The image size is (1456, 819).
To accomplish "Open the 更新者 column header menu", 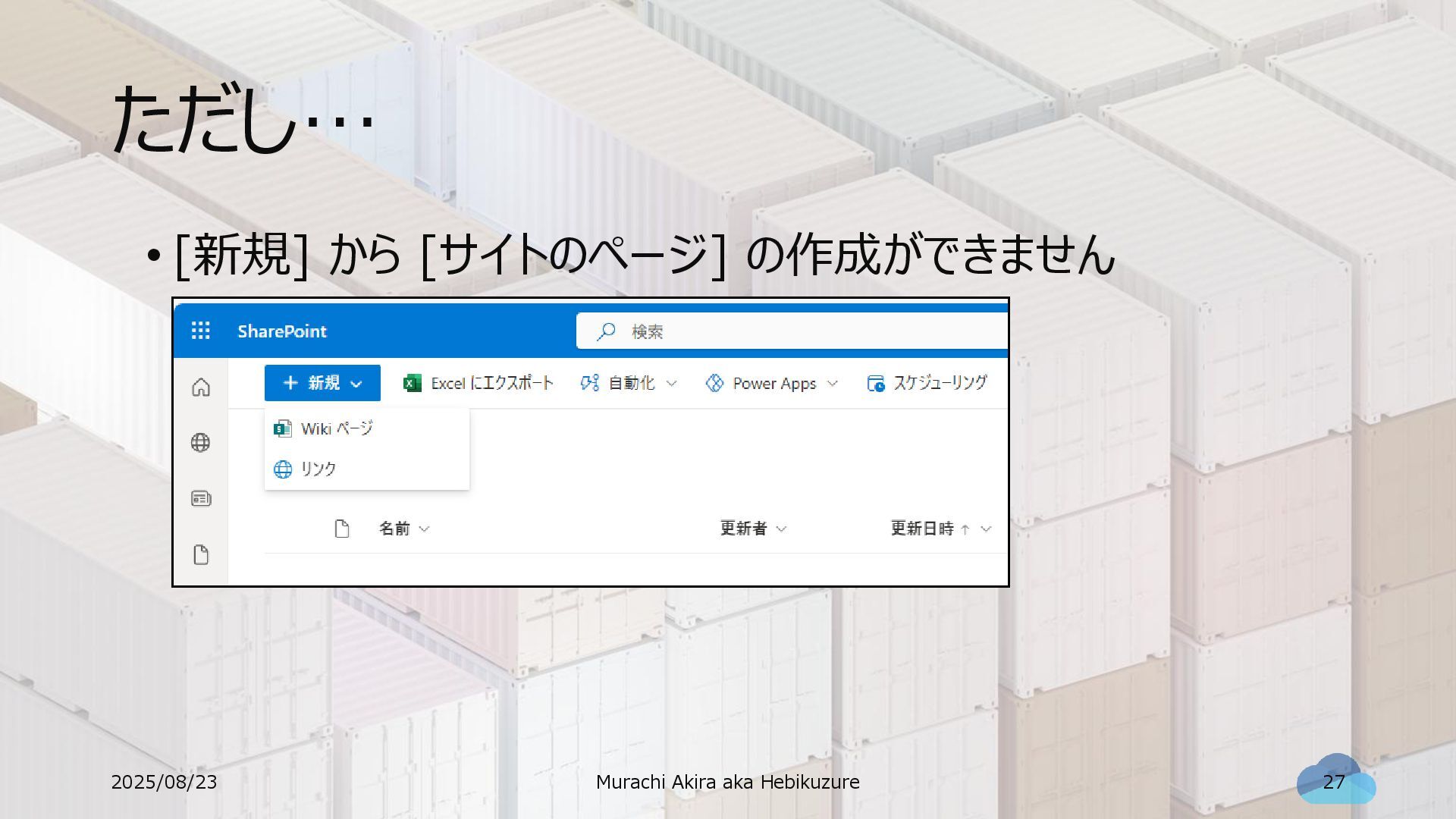I will click(753, 529).
